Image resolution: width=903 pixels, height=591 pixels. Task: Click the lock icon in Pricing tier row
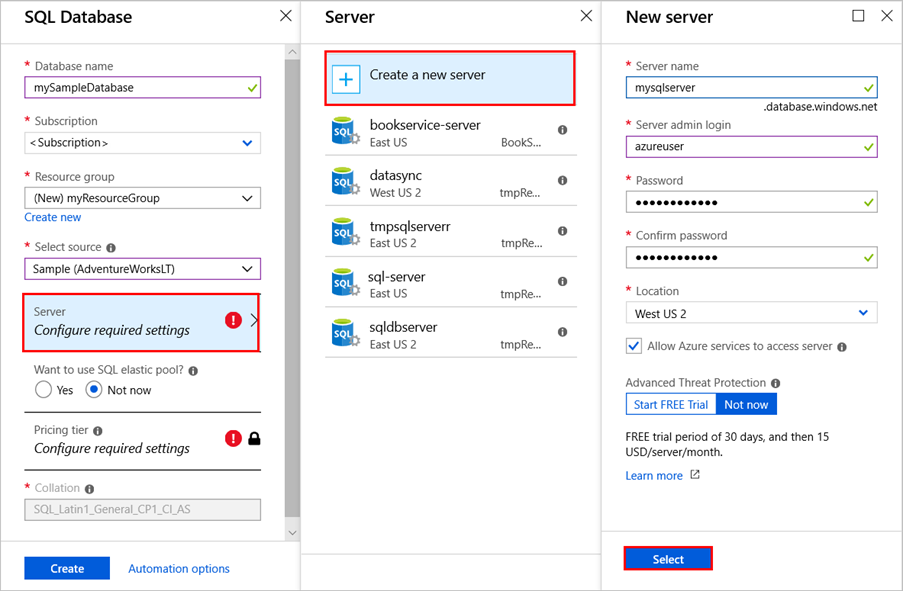pyautogui.click(x=254, y=439)
